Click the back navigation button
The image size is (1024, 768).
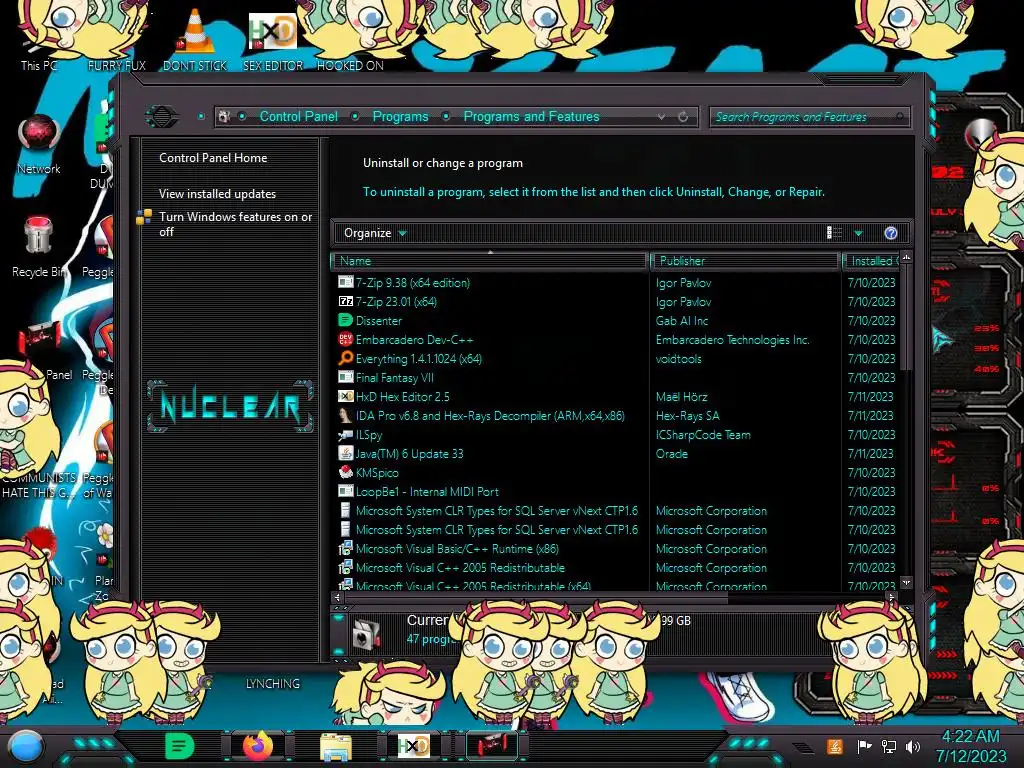[162, 117]
